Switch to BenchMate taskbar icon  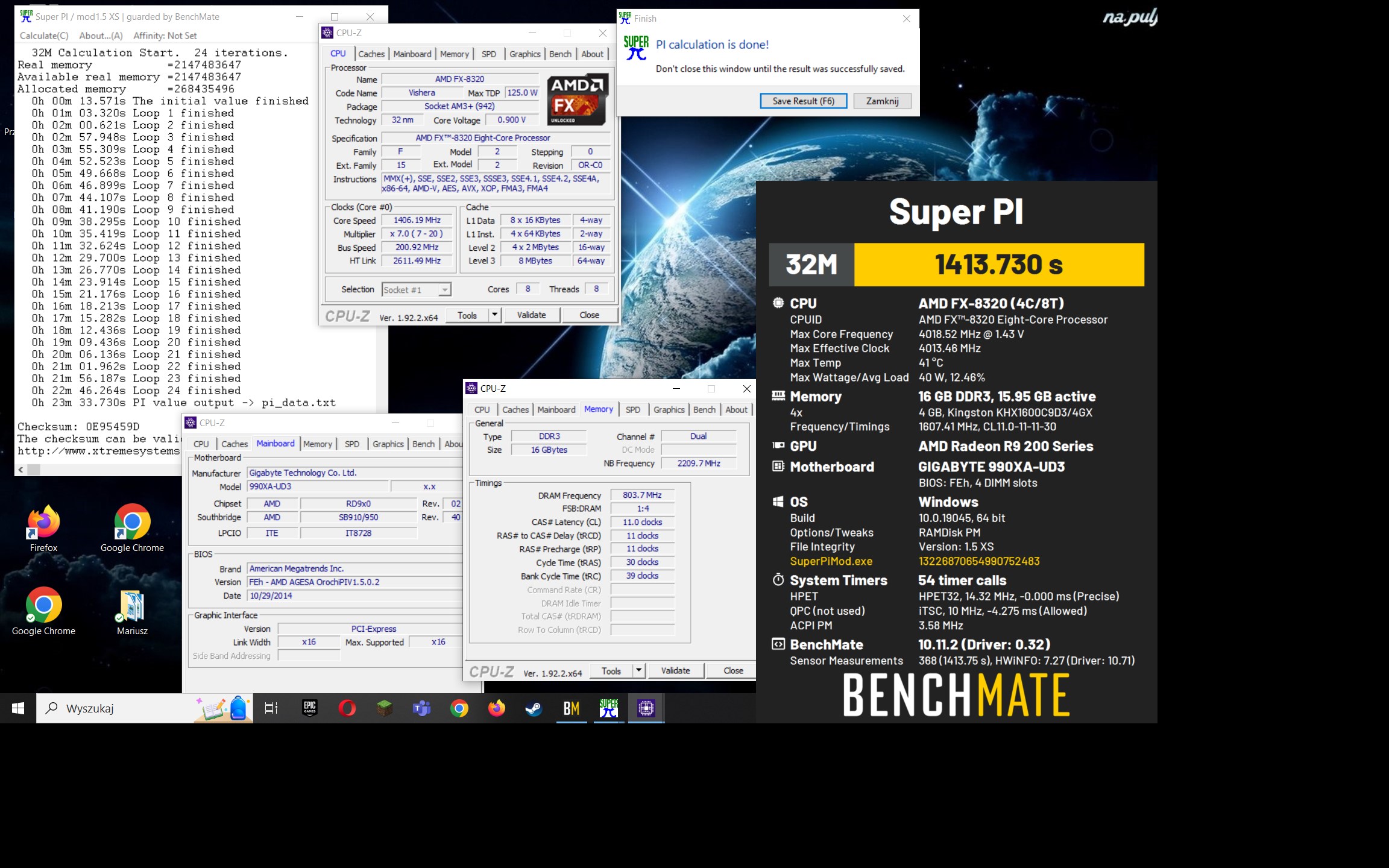572,708
